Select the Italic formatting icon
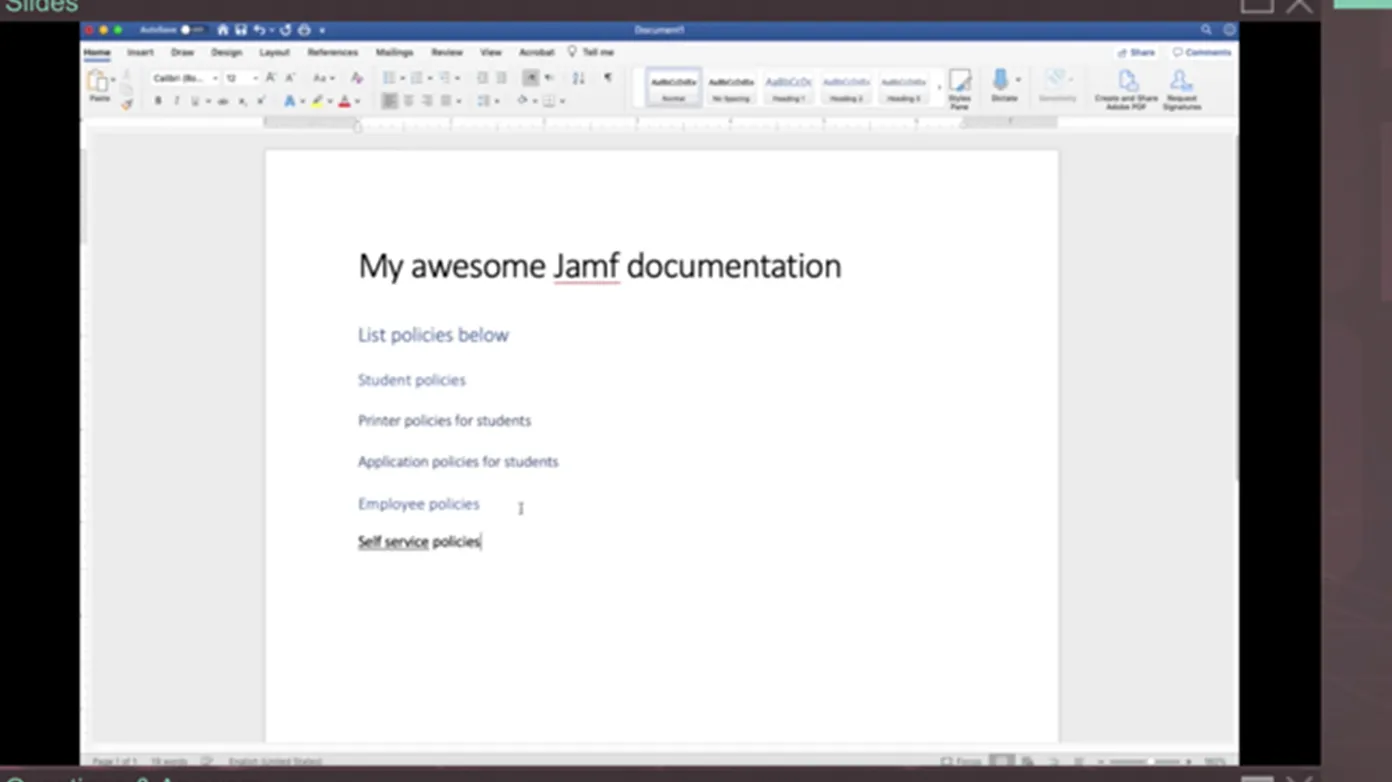The height and width of the screenshot is (782, 1392). [175, 99]
